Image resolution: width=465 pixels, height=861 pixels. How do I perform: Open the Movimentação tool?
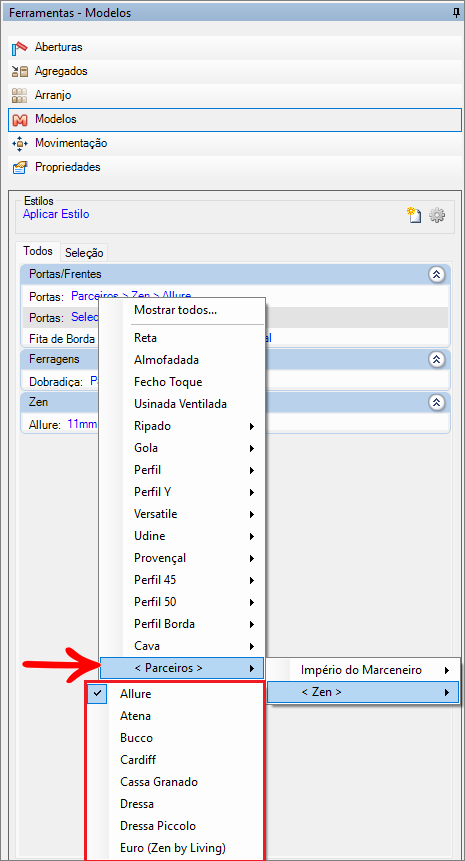tap(235, 143)
